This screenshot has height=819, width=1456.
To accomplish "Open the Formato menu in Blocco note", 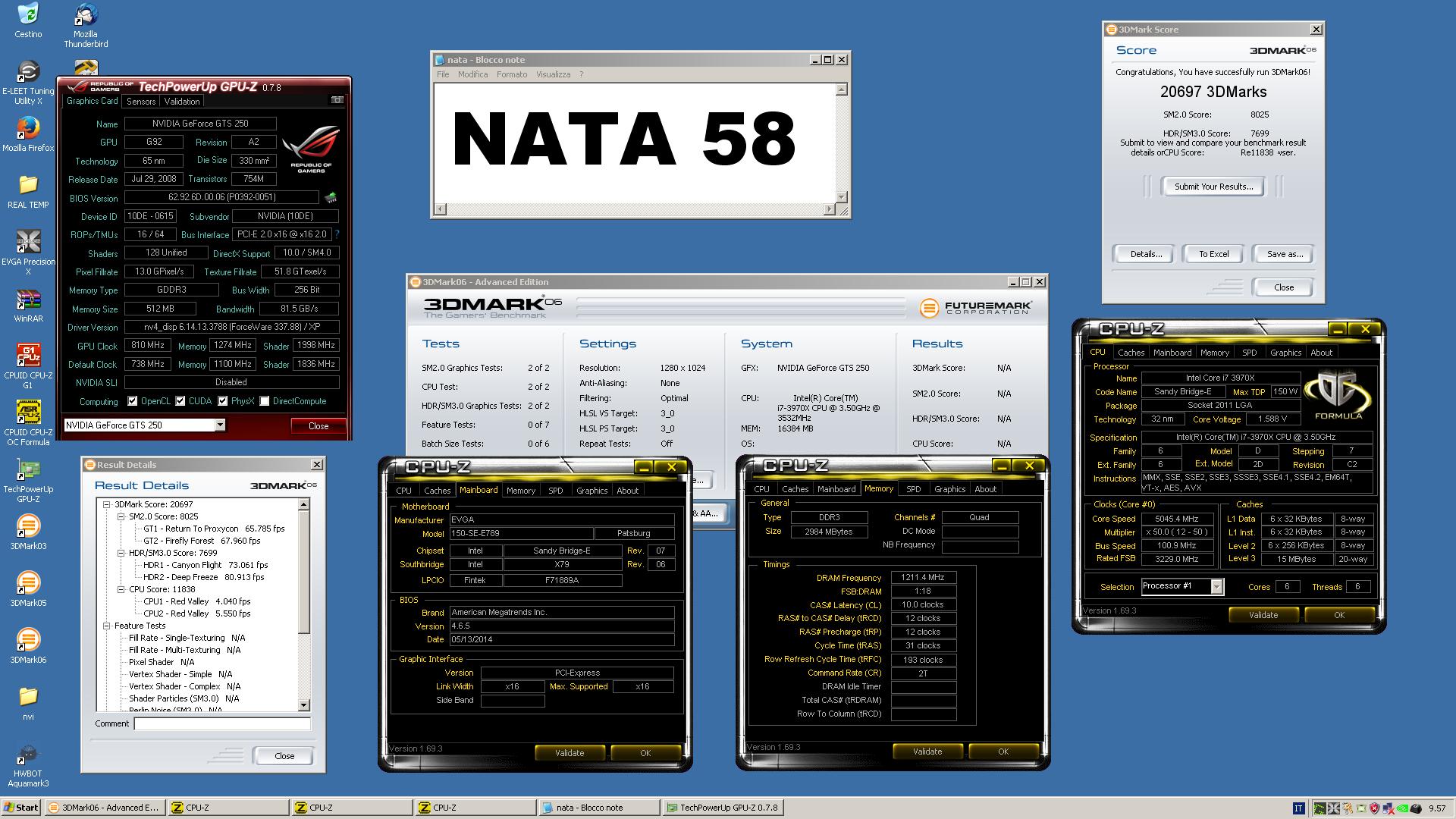I will coord(512,74).
